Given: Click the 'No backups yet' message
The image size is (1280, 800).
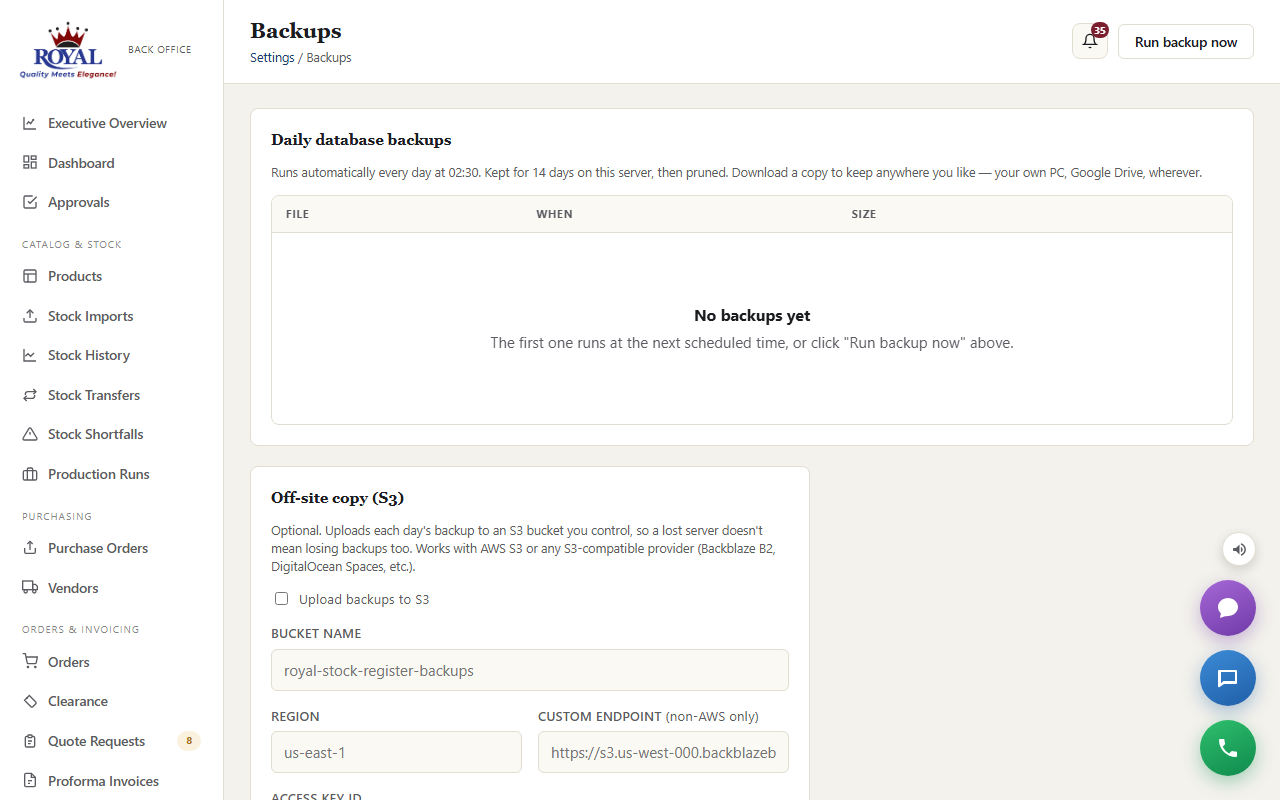Looking at the screenshot, I should (752, 316).
